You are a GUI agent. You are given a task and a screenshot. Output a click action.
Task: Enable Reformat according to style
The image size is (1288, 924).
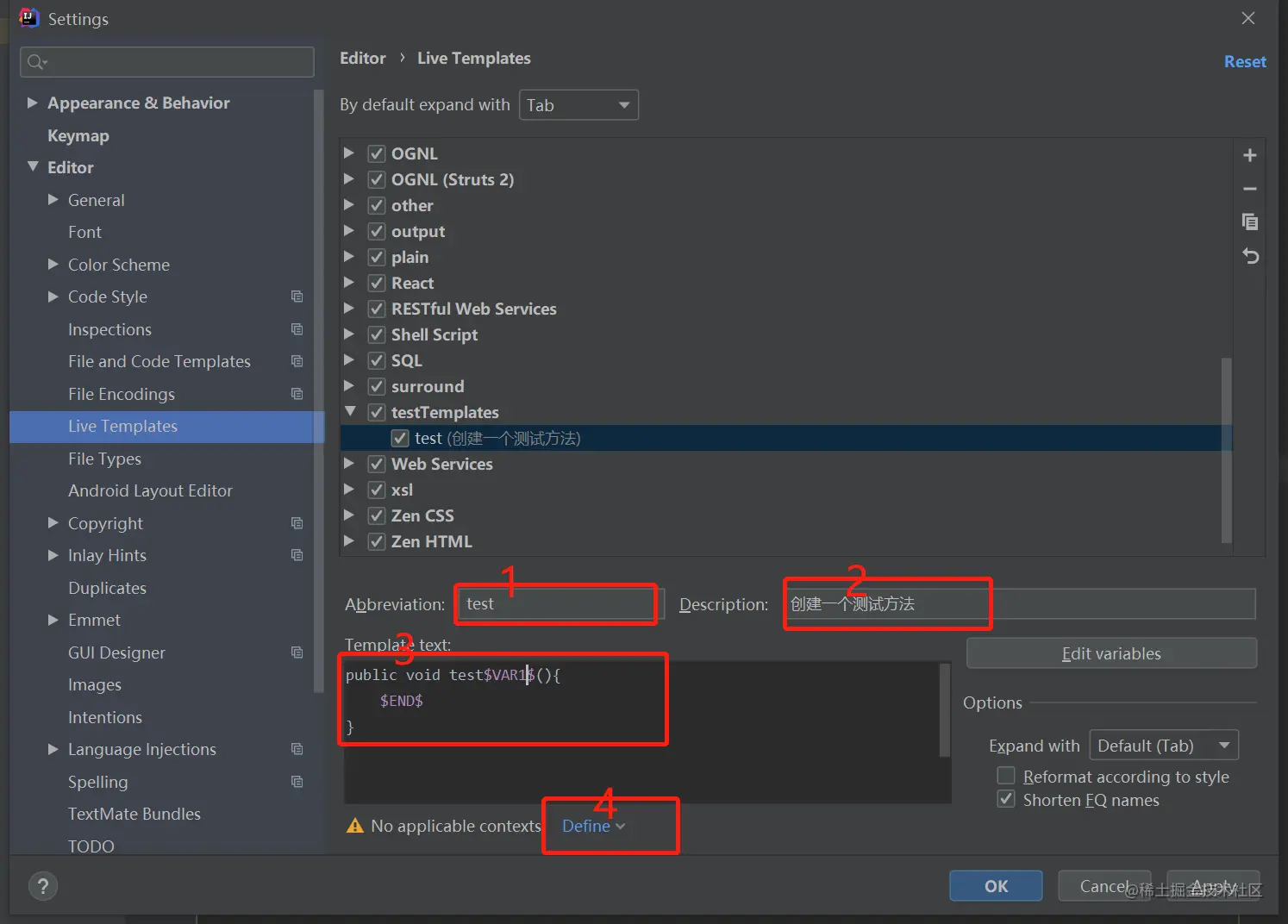click(x=1006, y=776)
